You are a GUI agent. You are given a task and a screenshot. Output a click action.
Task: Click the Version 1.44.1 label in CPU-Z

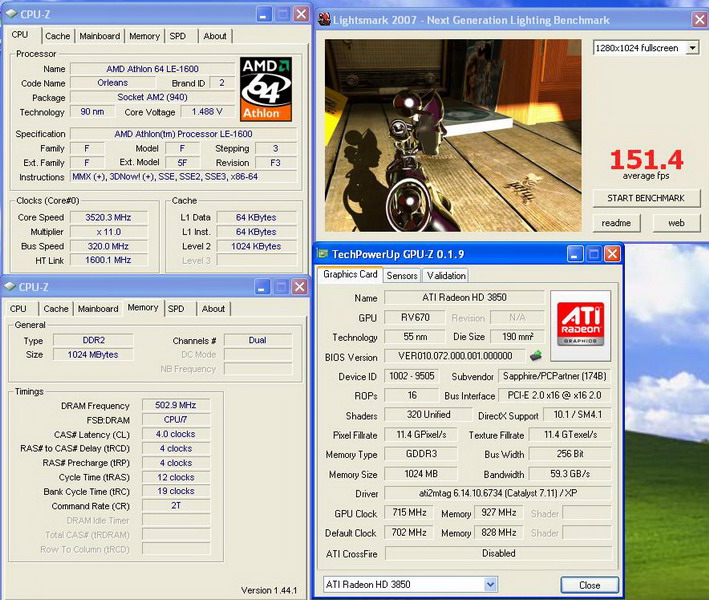pyautogui.click(x=269, y=590)
